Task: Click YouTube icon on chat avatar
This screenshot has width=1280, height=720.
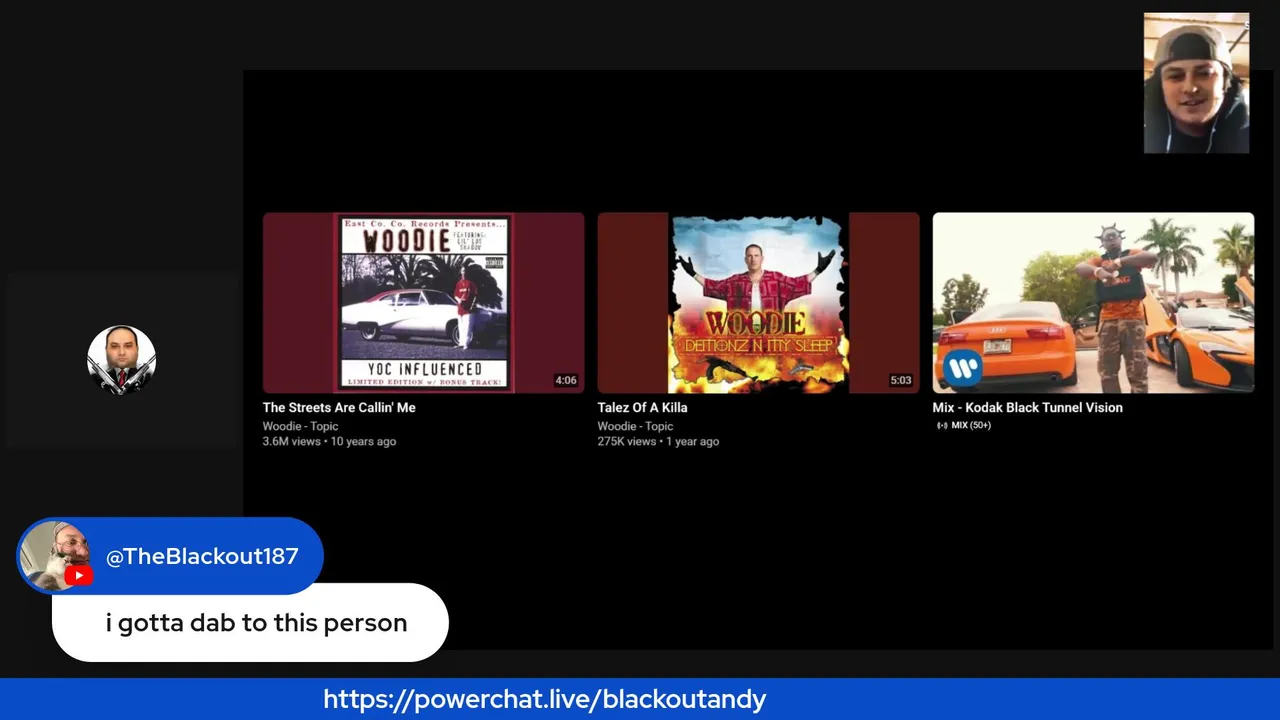Action: [x=78, y=575]
